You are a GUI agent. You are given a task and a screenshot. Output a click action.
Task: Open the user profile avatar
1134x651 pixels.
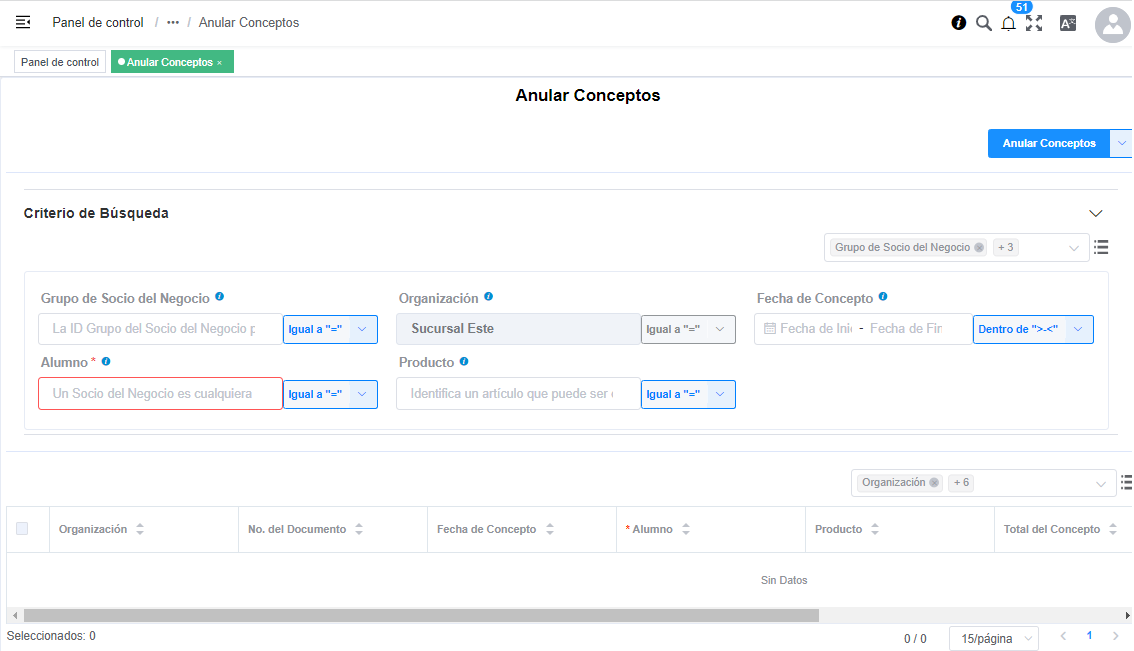click(1113, 25)
